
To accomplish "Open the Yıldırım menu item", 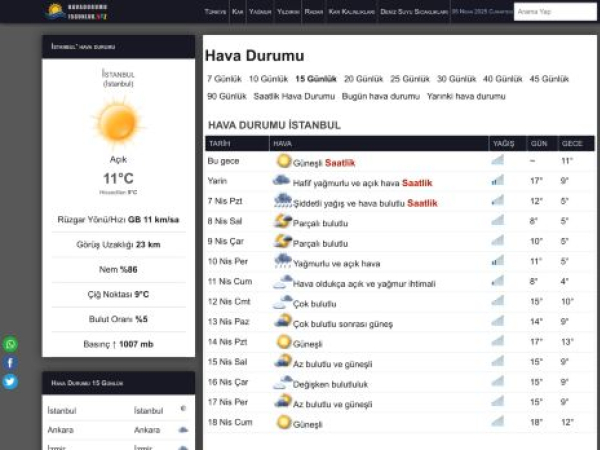I will pos(288,11).
